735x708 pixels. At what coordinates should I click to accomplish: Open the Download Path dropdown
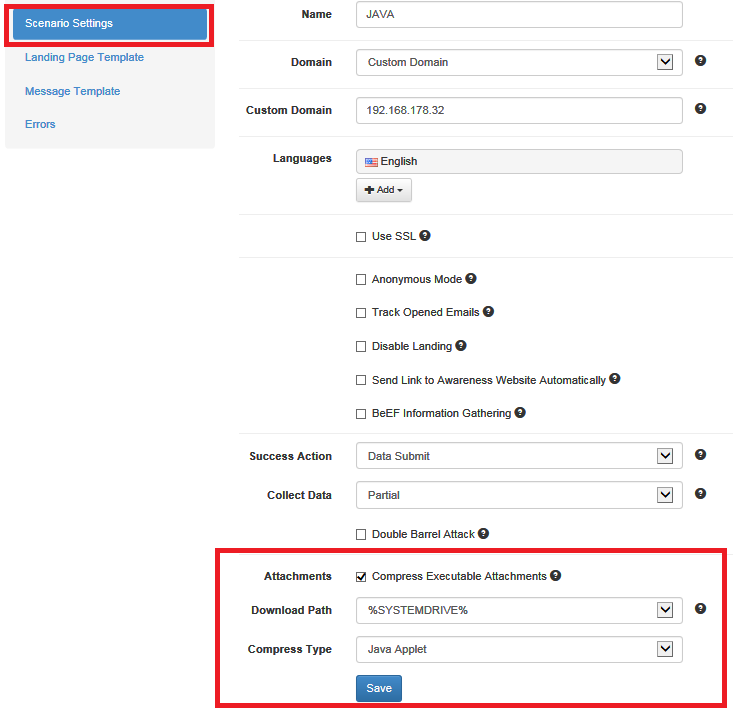click(x=519, y=610)
